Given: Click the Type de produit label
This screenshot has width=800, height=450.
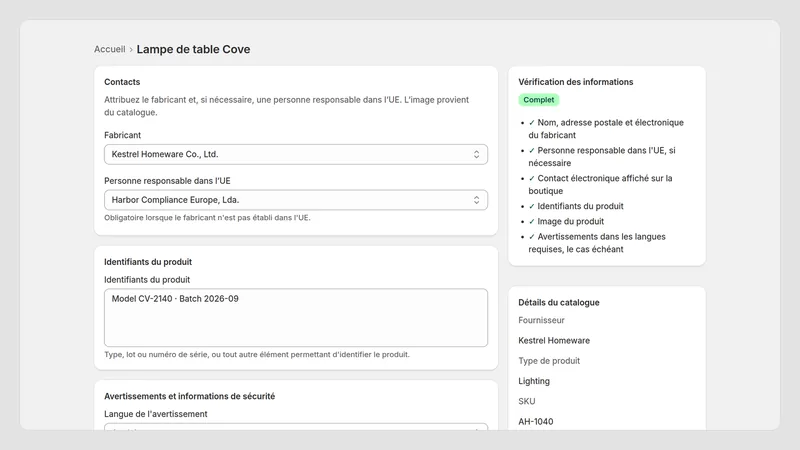Looking at the screenshot, I should [x=549, y=361].
